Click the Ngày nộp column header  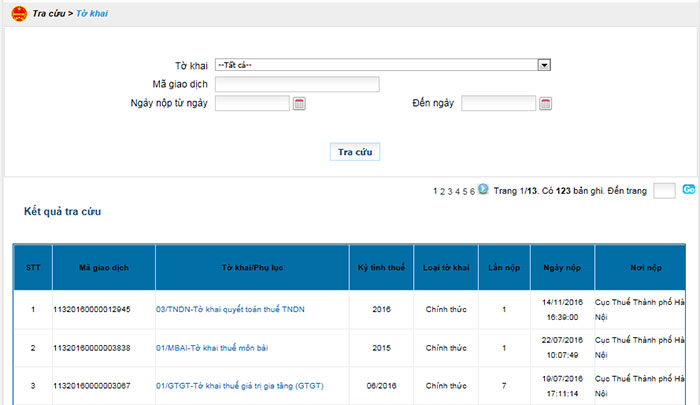coord(562,268)
